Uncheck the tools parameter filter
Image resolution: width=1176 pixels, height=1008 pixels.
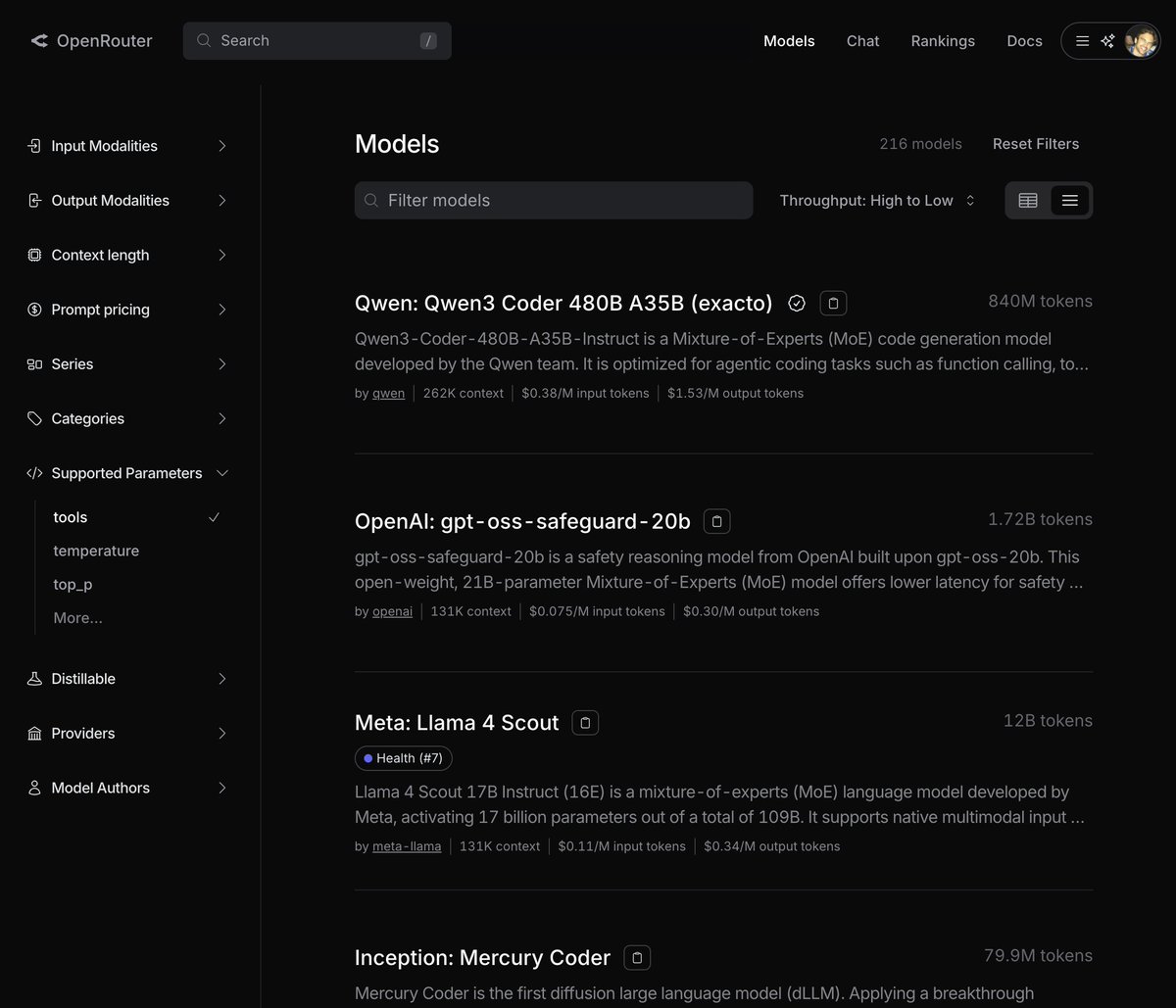point(137,517)
